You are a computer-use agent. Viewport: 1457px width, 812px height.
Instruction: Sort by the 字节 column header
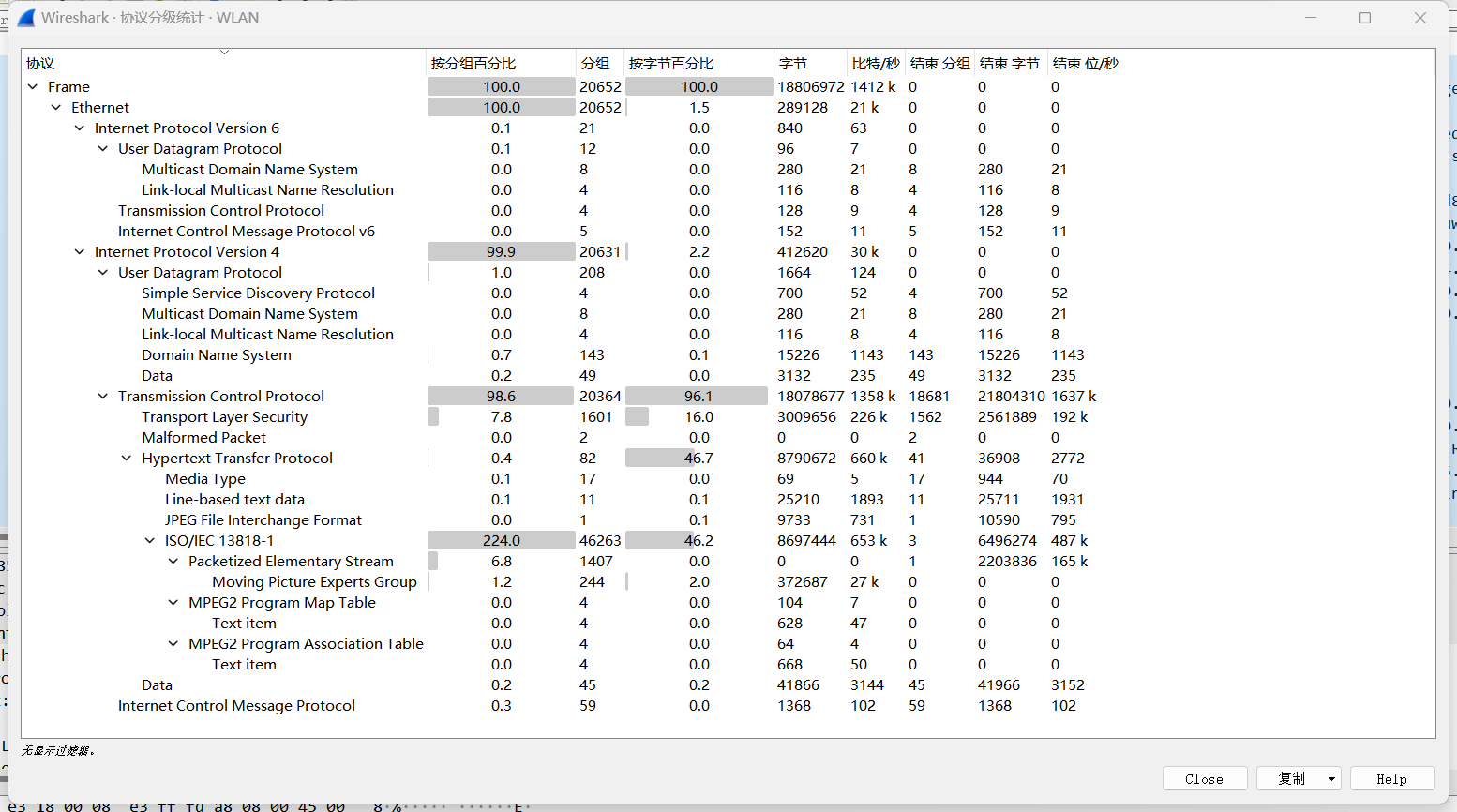[x=810, y=63]
